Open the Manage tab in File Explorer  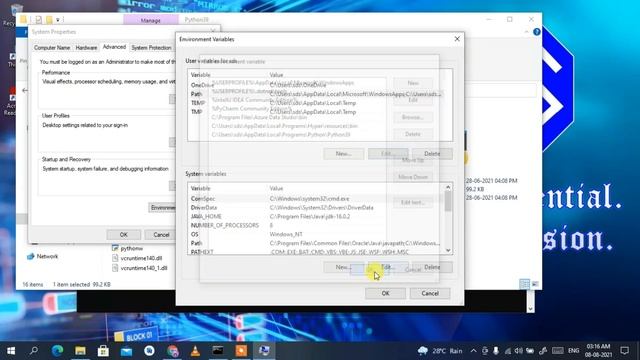coord(151,20)
